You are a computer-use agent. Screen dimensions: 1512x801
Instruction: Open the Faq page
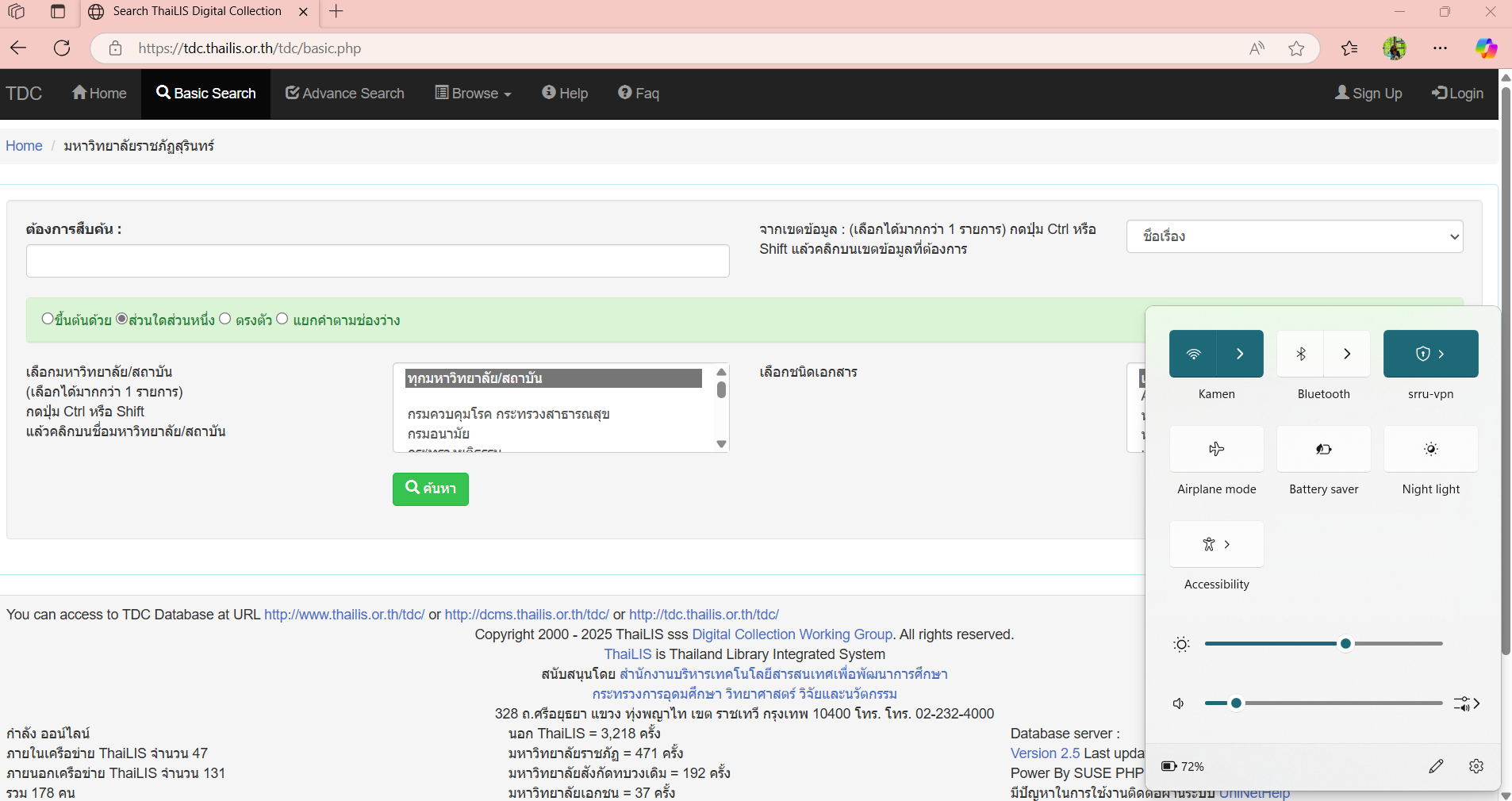[639, 94]
